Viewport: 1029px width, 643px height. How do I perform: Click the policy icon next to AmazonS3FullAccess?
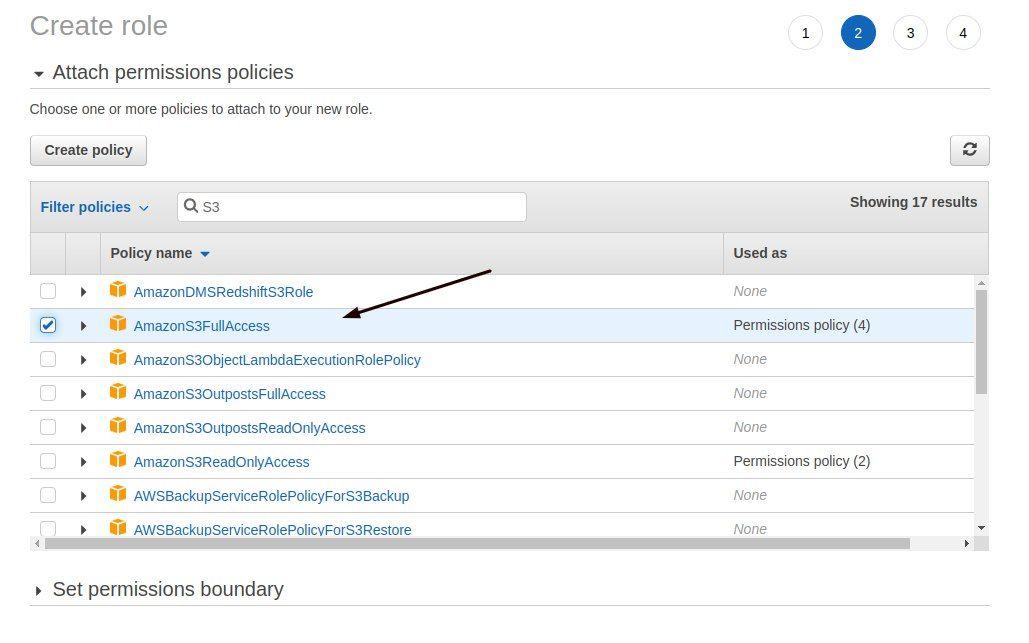pos(118,323)
